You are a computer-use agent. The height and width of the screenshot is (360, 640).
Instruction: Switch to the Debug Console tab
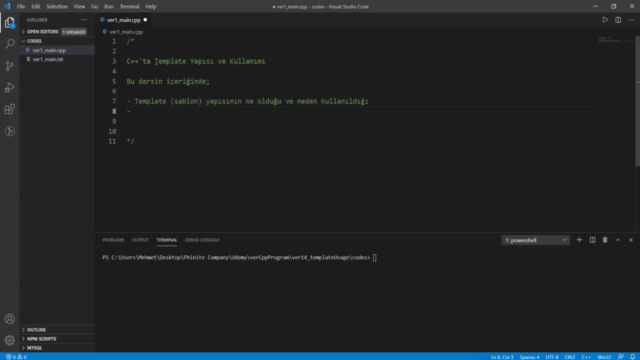pyautogui.click(x=202, y=240)
